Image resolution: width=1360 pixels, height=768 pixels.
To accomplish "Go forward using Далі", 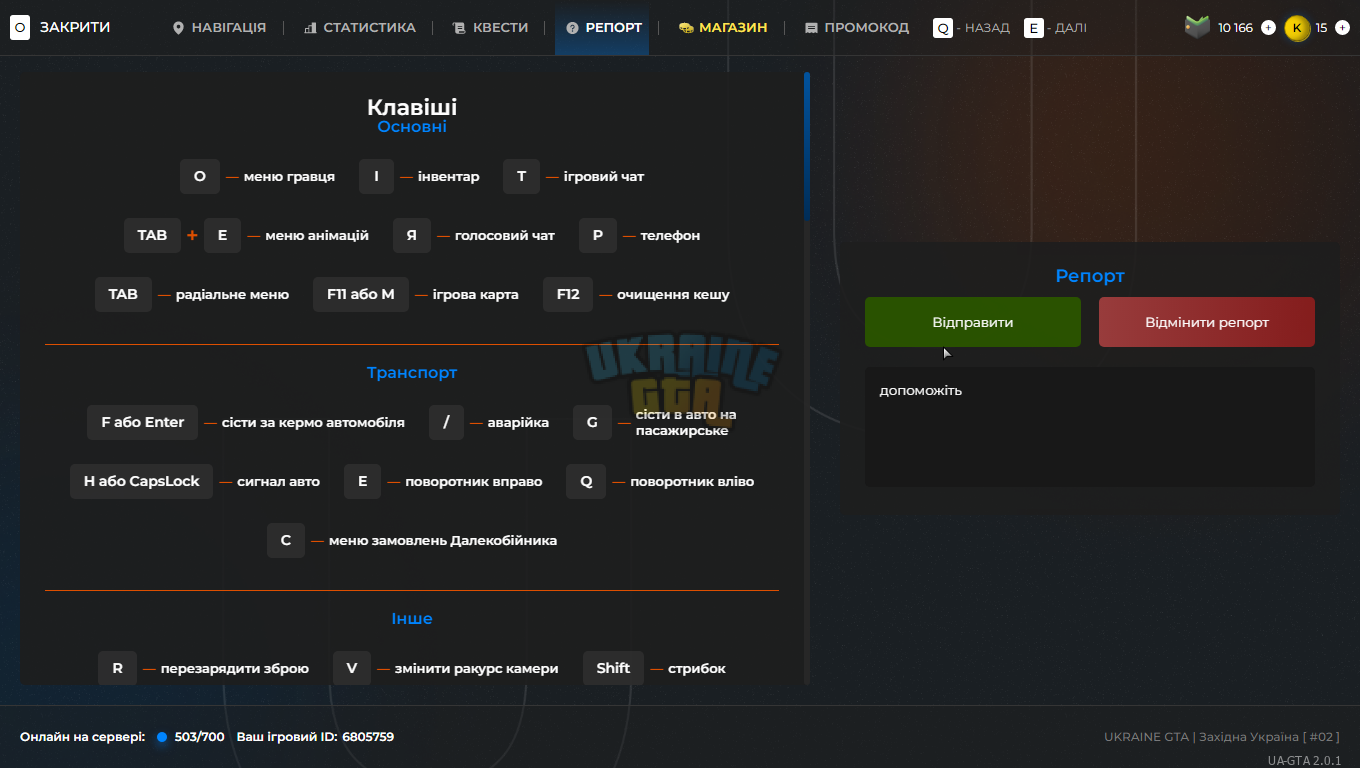I will (x=1071, y=28).
